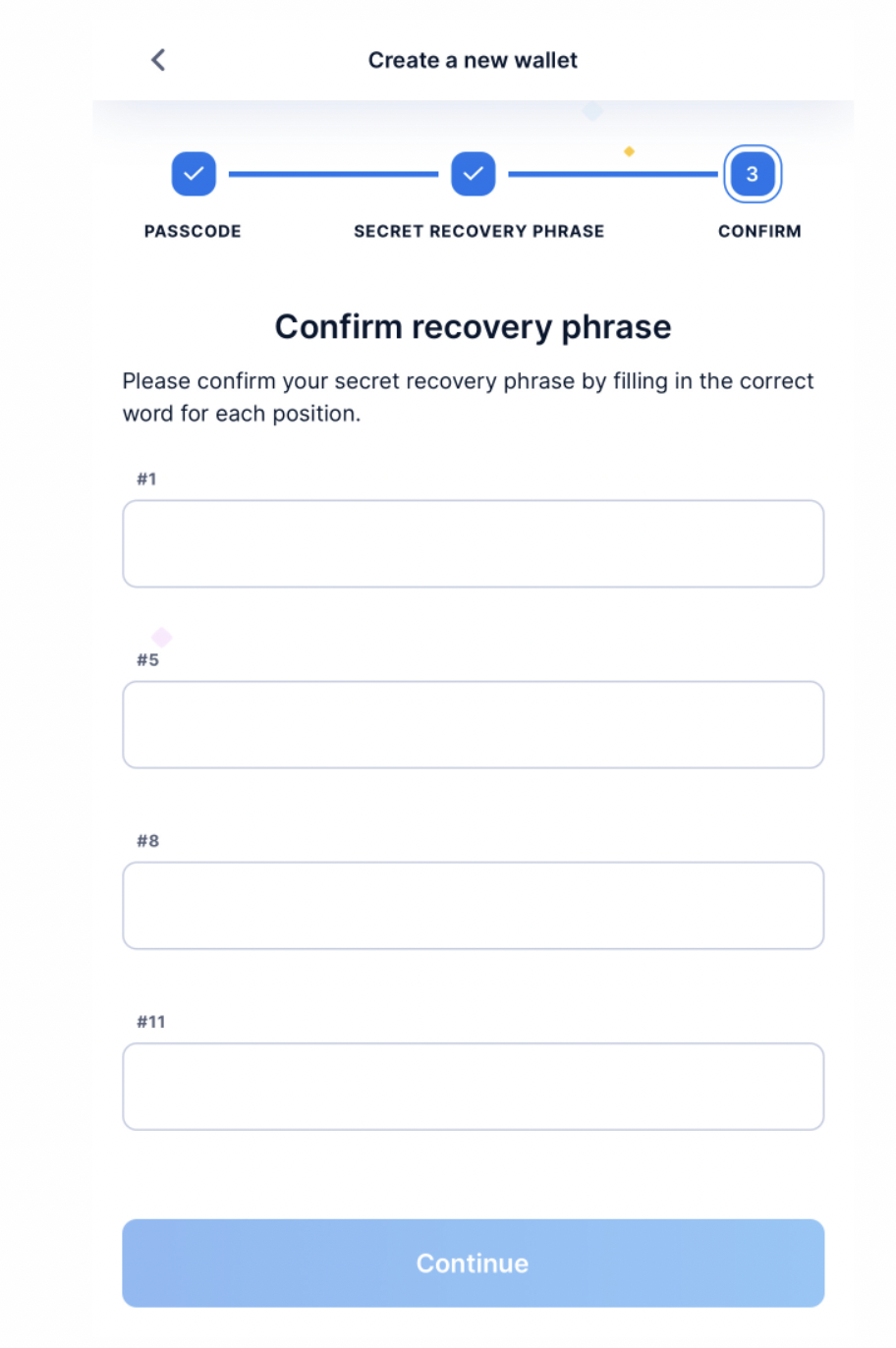Screen dimensions: 896x1348
Task: Select the #1 position label
Action: point(147,478)
